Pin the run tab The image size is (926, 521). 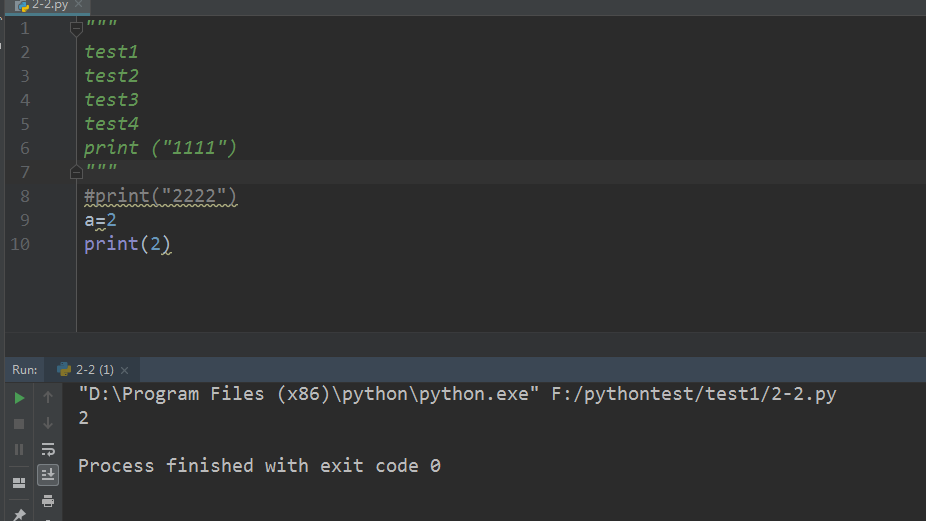[19, 515]
